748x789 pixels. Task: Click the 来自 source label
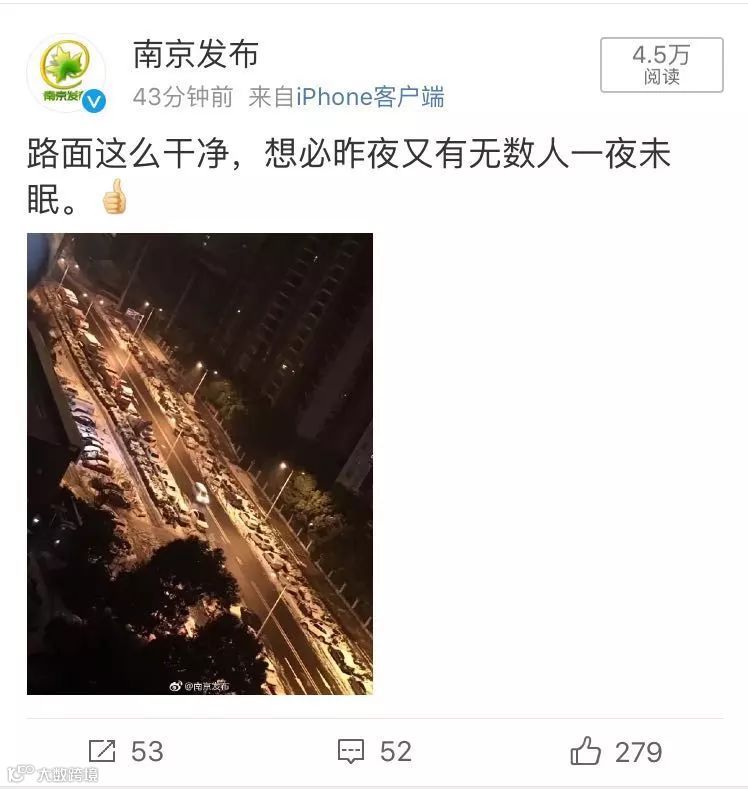coord(271,97)
